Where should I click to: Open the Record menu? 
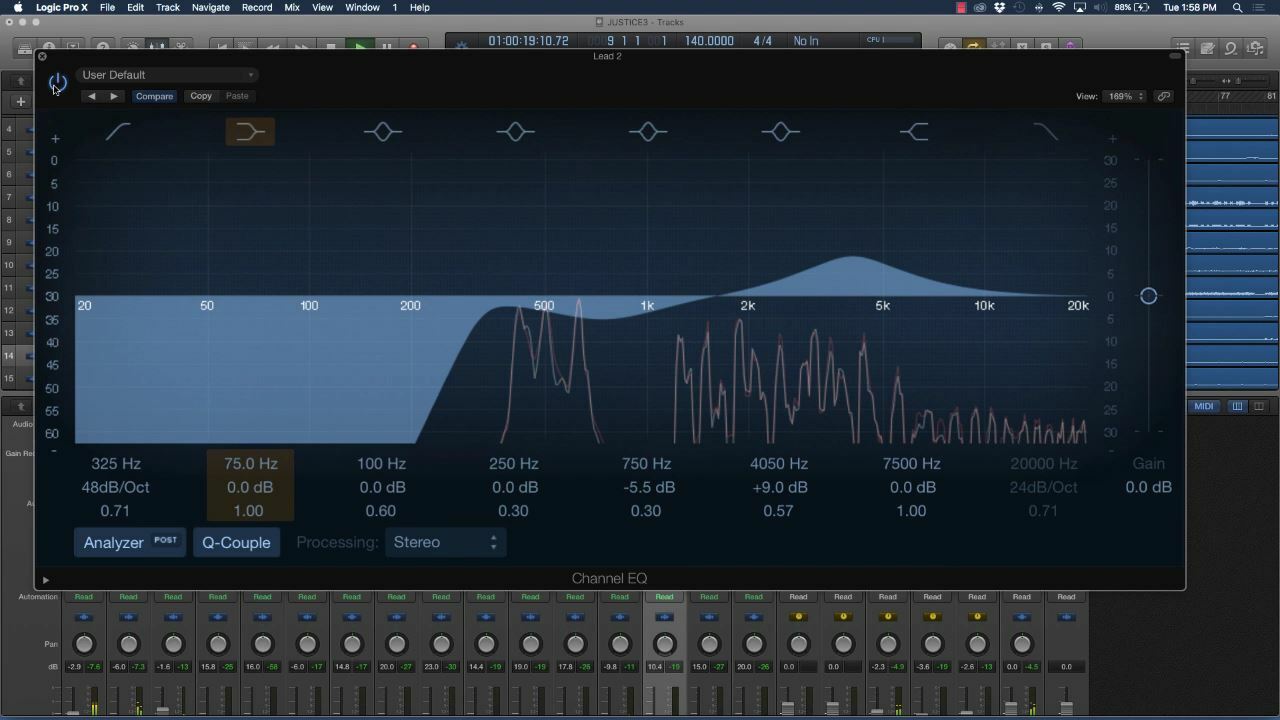(x=257, y=7)
